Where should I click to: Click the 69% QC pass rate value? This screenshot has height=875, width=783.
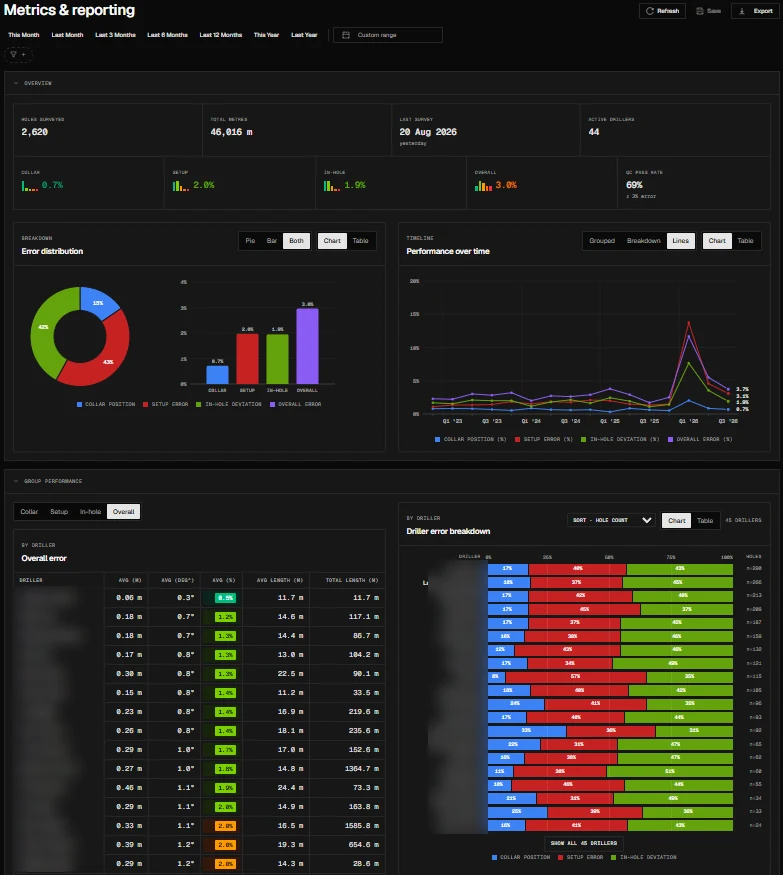click(634, 185)
